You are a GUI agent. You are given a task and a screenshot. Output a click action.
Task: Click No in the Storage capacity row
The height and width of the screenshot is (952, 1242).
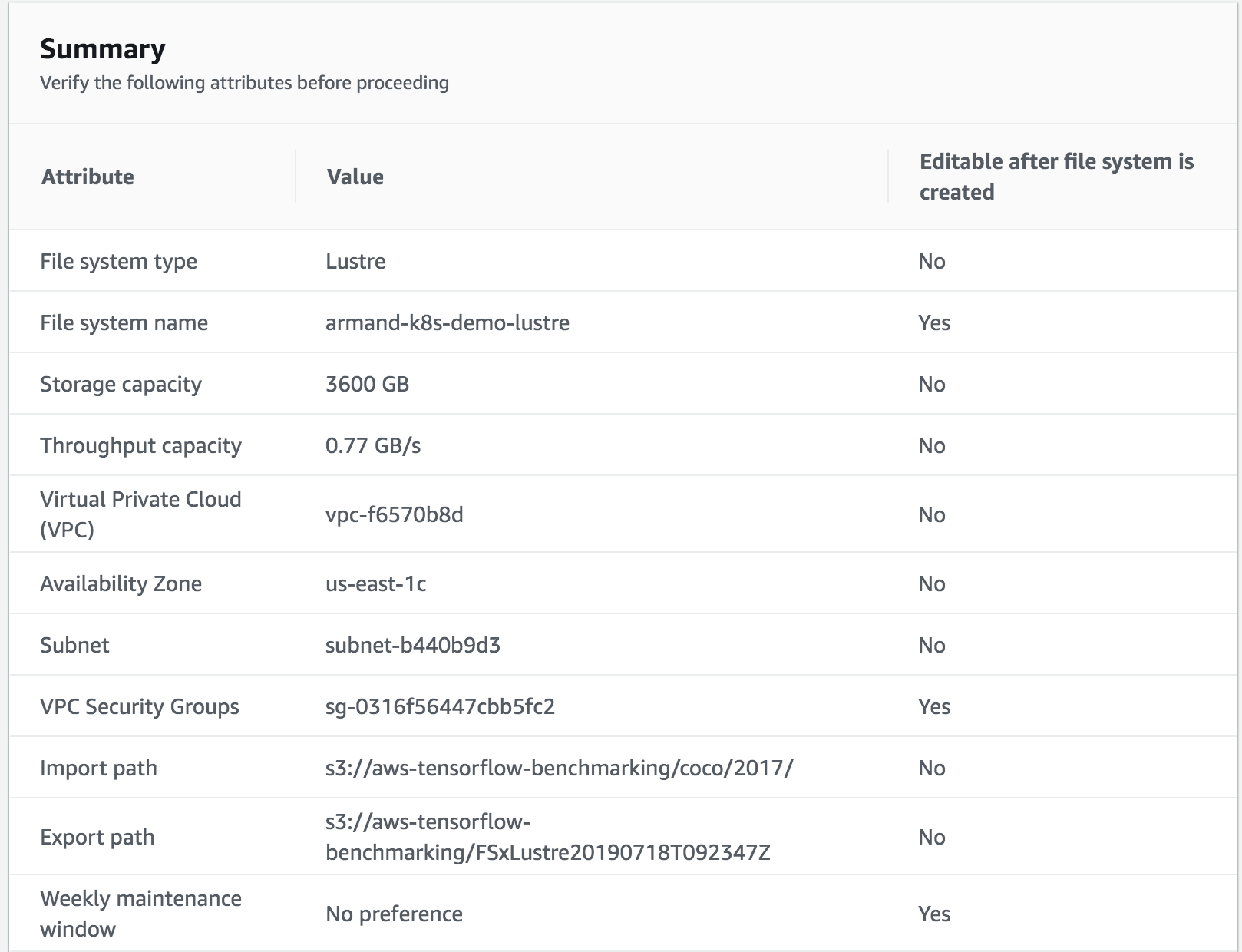click(932, 384)
